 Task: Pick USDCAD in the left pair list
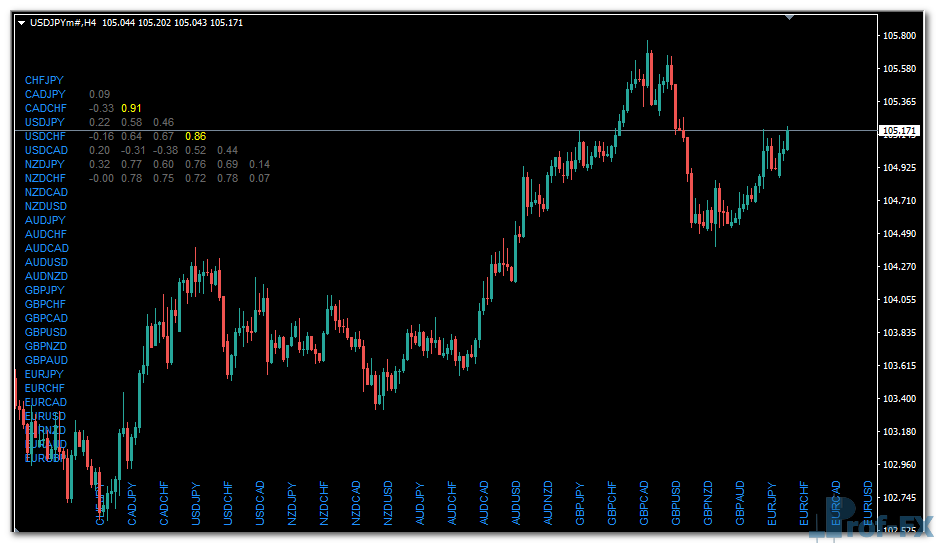point(46,150)
